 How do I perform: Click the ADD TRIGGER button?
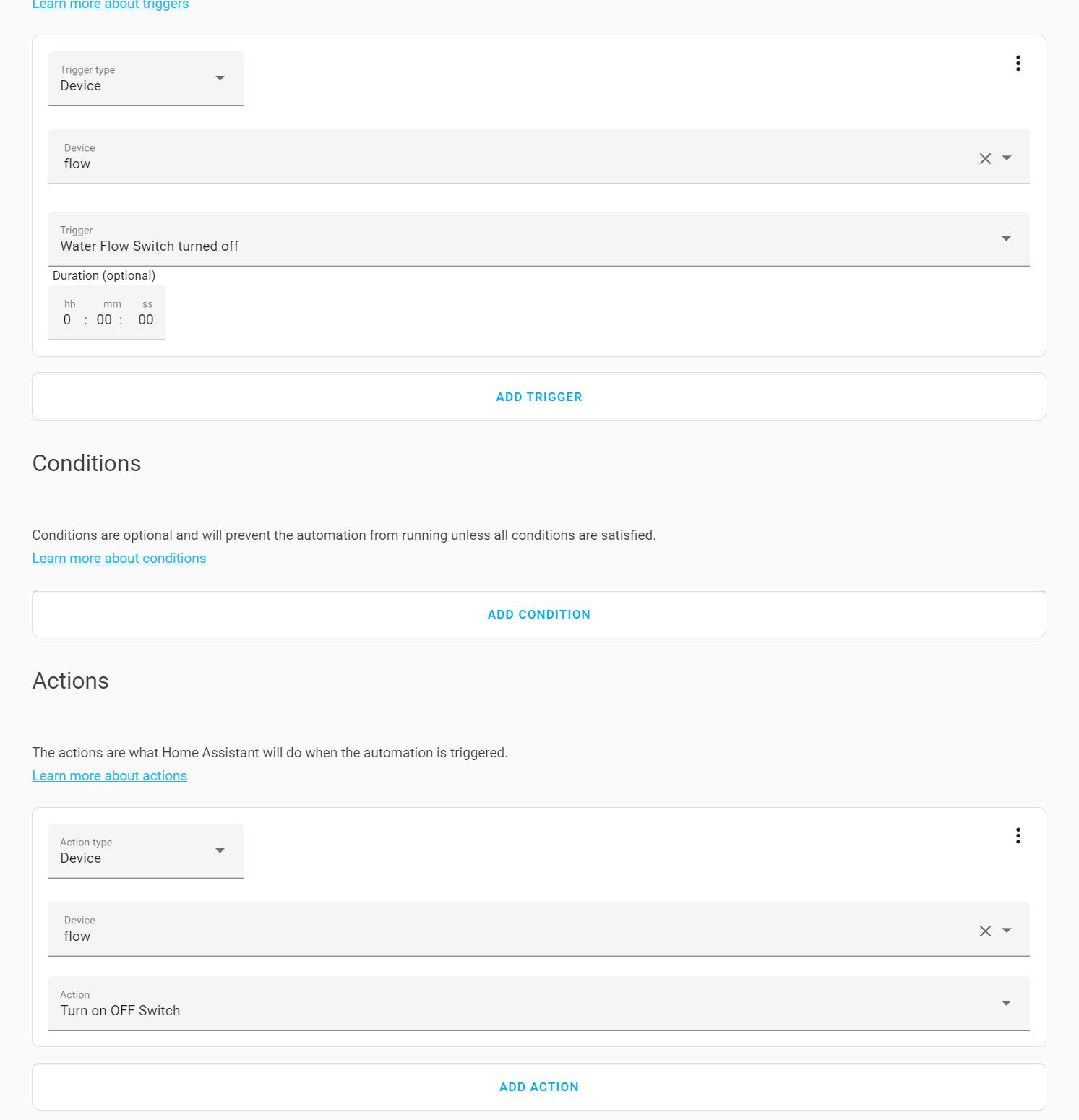[x=538, y=397]
